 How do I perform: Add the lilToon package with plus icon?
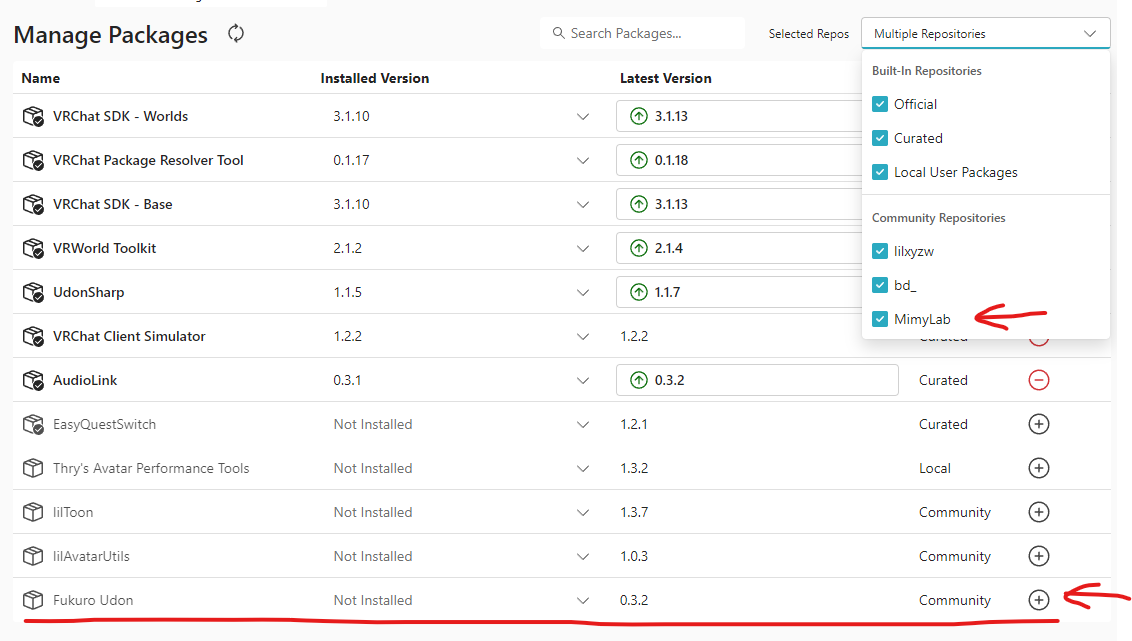tap(1038, 513)
